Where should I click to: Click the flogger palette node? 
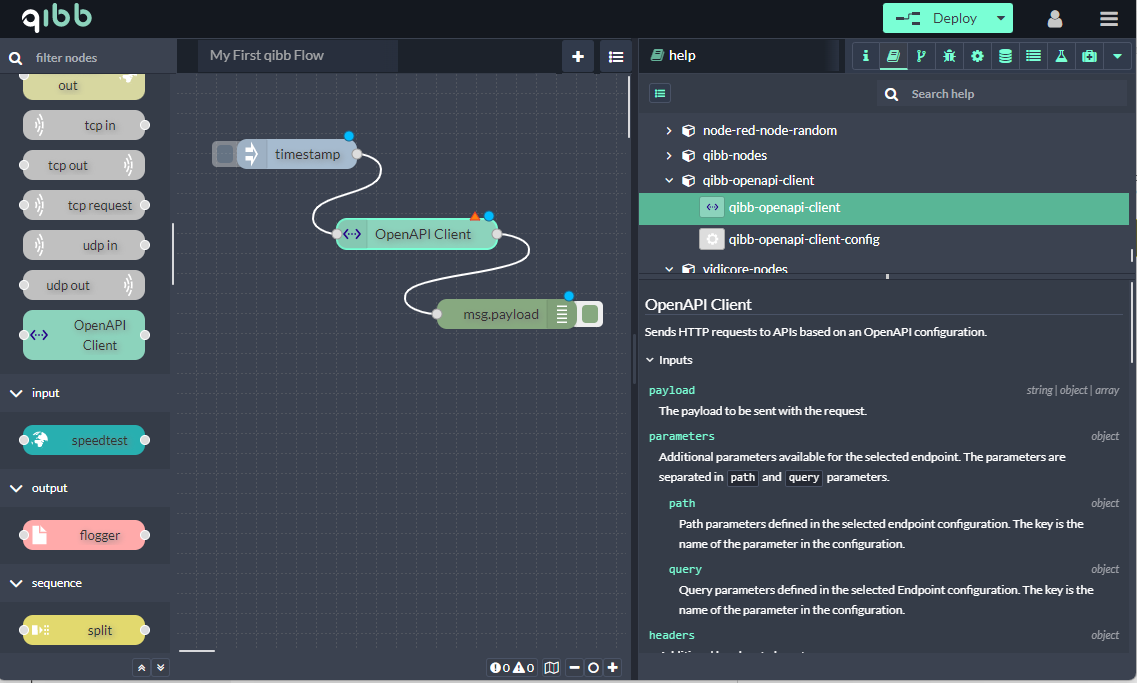click(x=83, y=535)
